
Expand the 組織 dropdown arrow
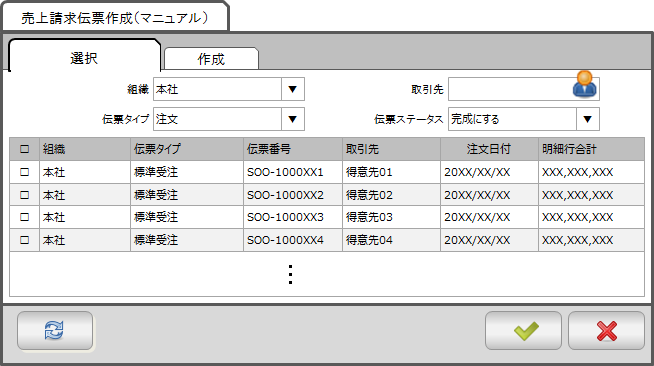point(293,89)
